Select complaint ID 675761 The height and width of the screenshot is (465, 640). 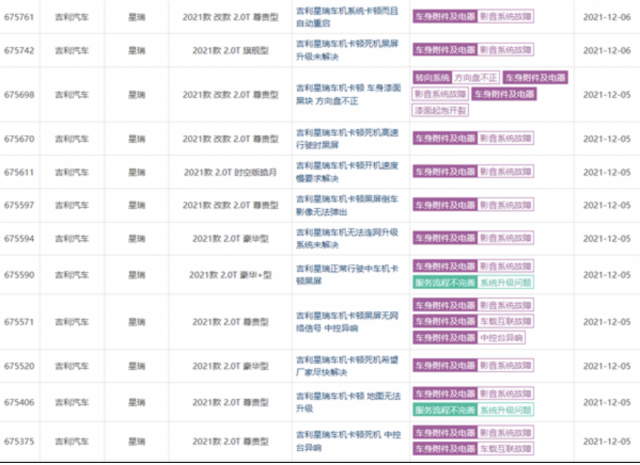click(x=19, y=17)
